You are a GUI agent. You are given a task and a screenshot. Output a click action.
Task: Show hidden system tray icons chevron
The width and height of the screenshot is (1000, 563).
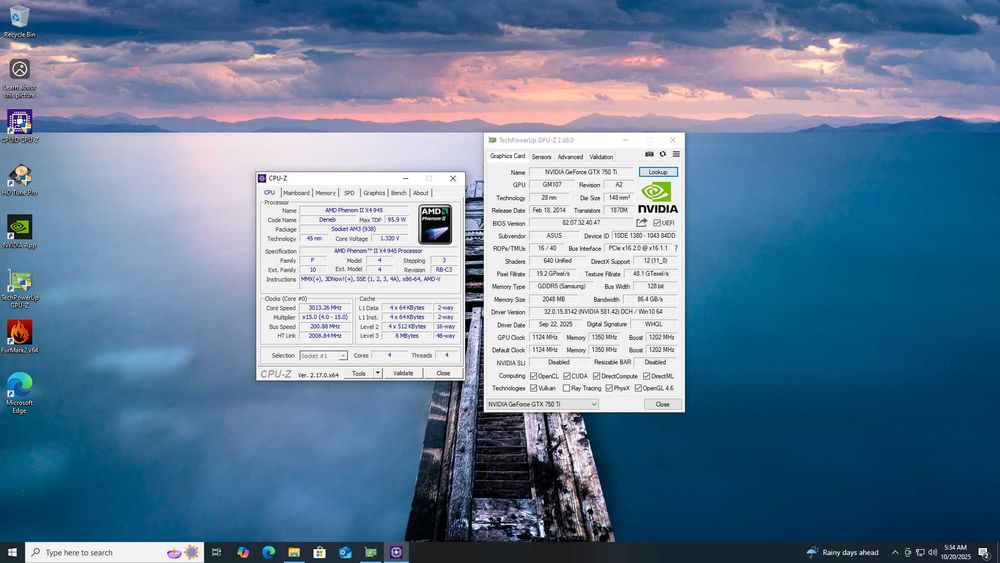[895, 552]
